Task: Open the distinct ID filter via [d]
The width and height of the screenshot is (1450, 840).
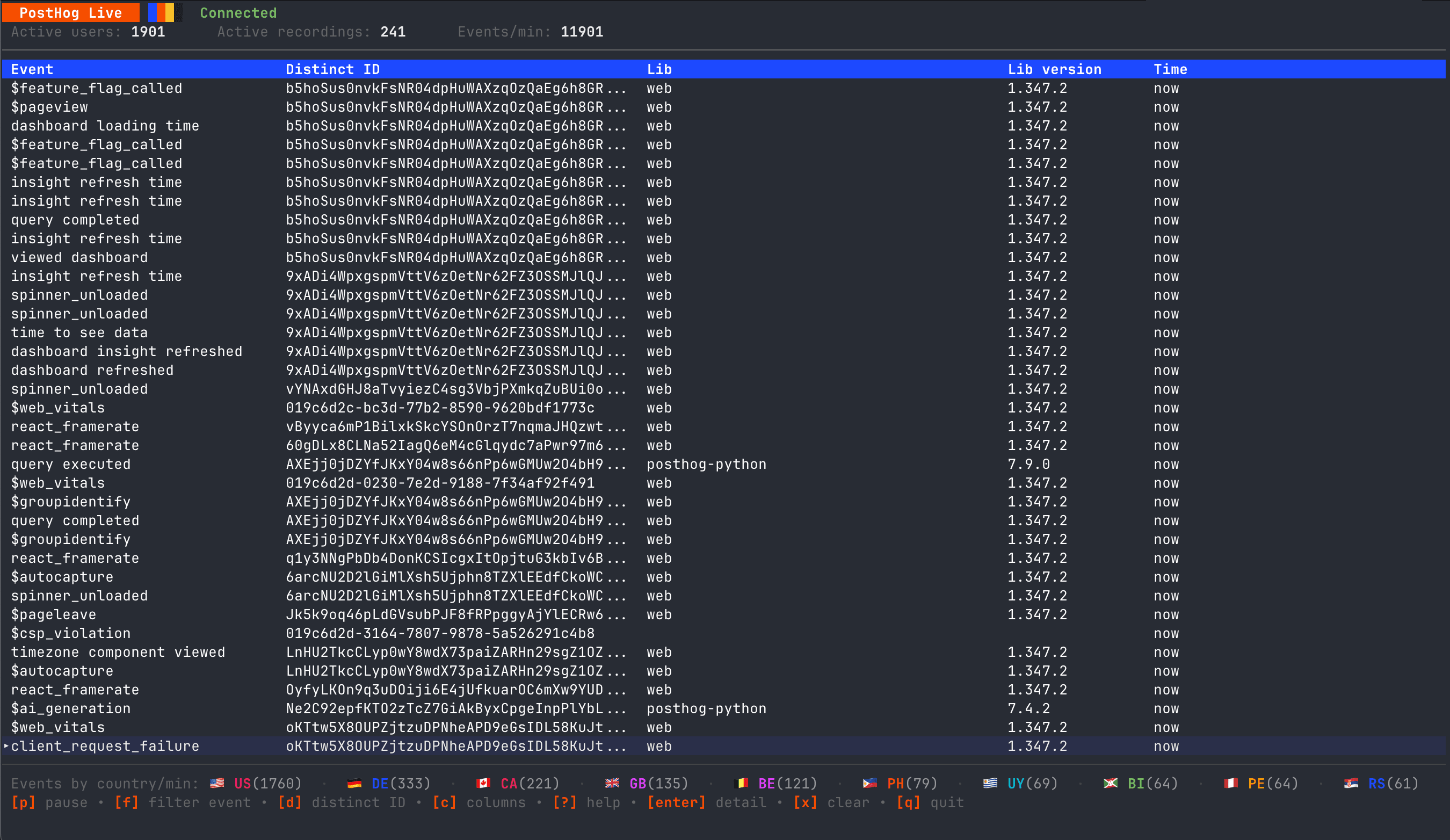Action: pyautogui.click(x=291, y=802)
